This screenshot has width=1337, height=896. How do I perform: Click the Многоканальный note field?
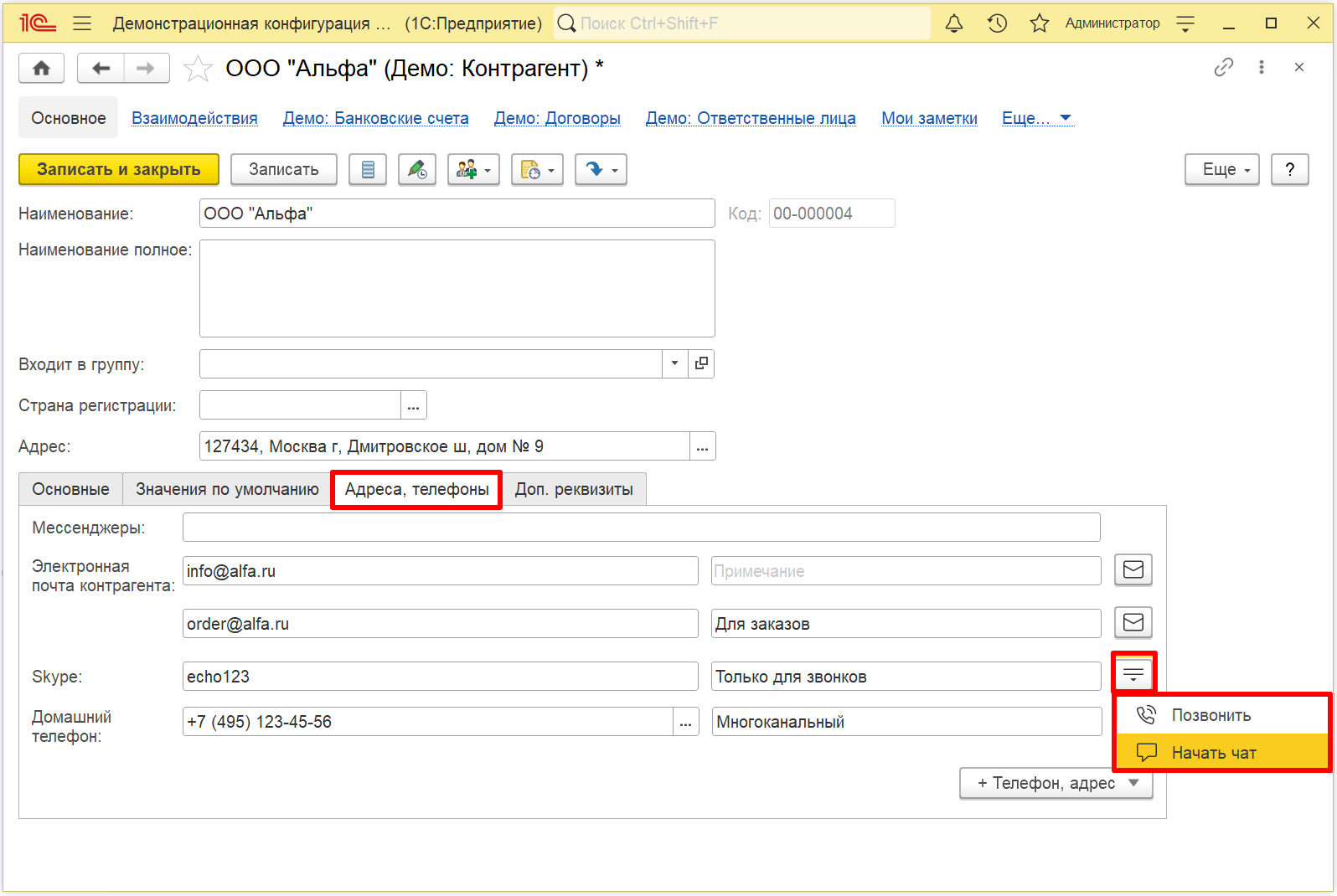907,721
